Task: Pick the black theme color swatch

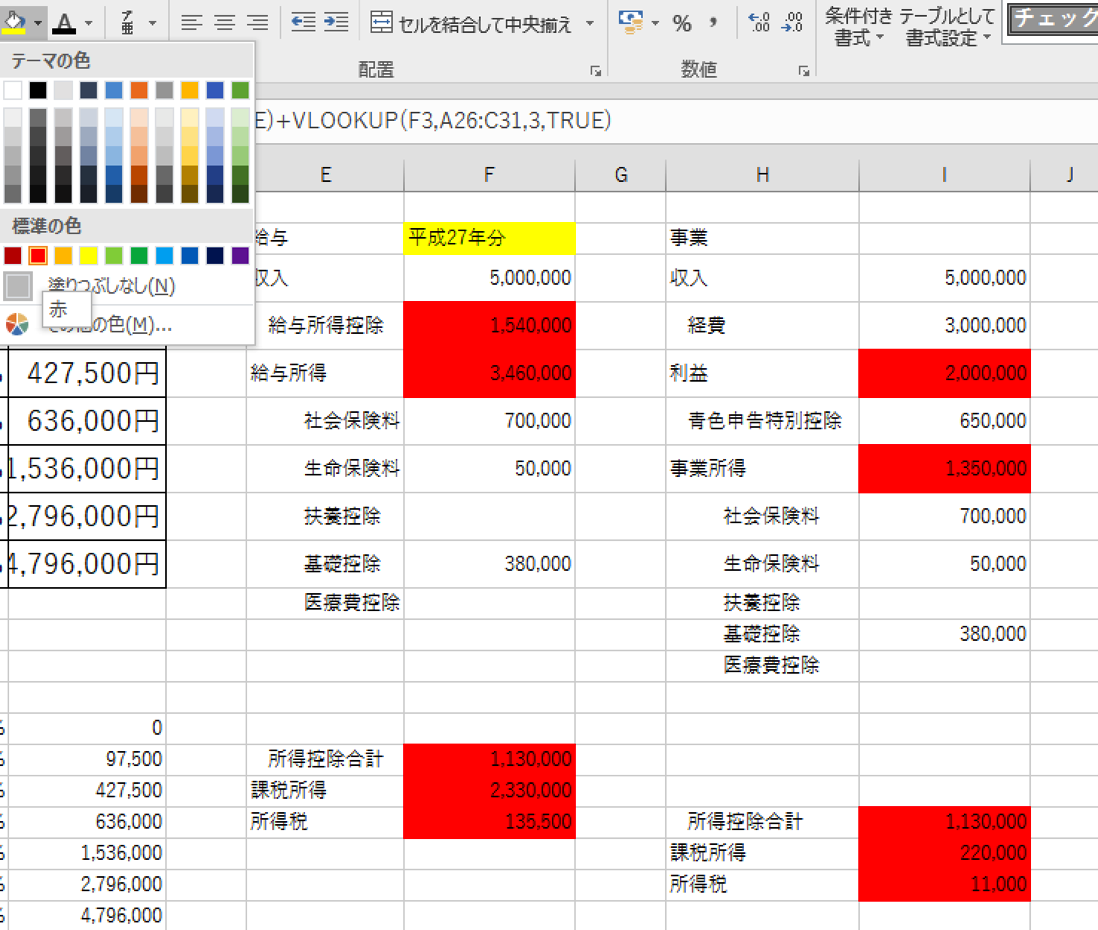Action: (38, 90)
